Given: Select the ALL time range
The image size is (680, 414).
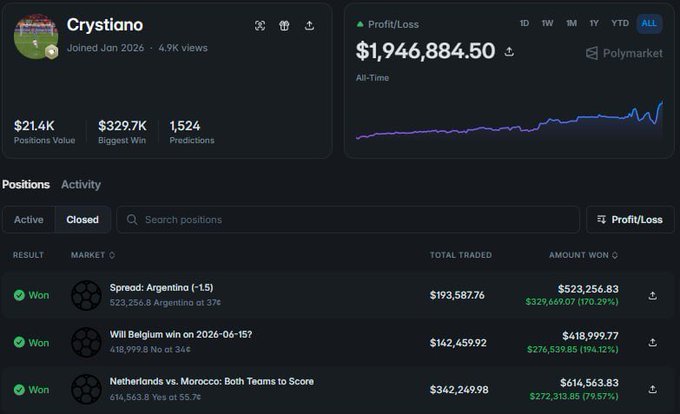Looking at the screenshot, I should click(x=649, y=23).
